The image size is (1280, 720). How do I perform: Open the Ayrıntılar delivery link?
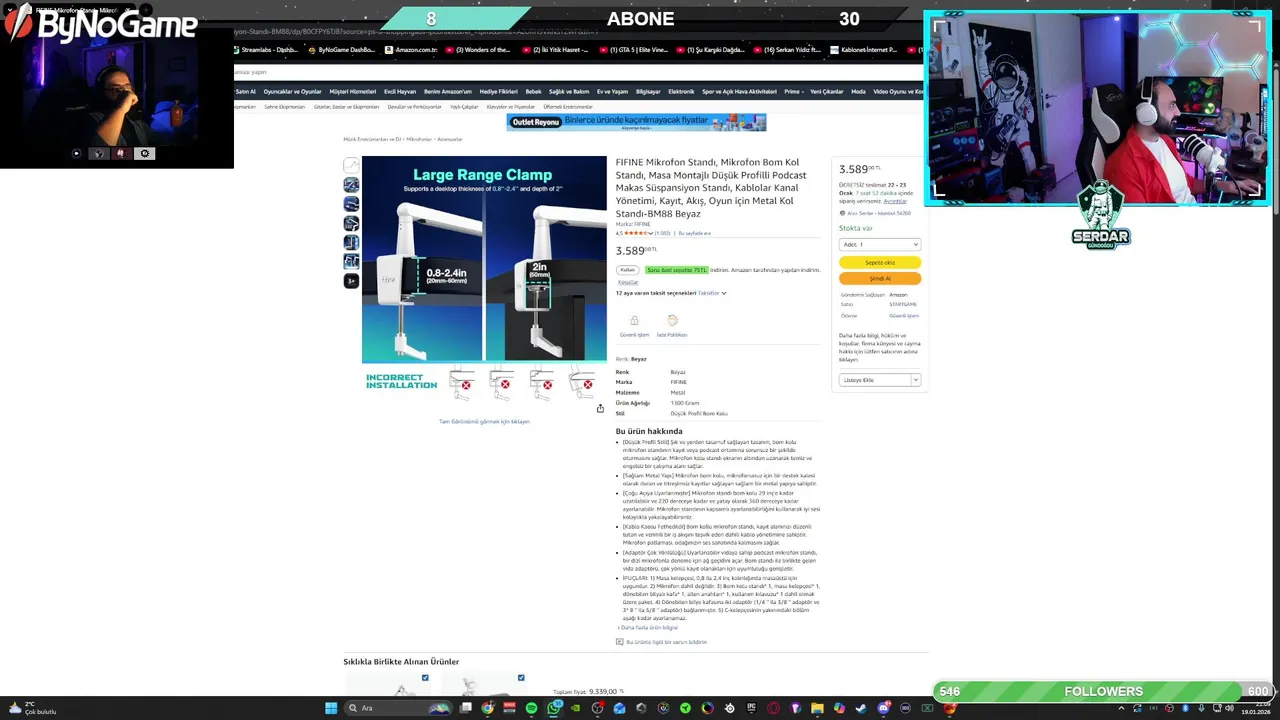pyautogui.click(x=895, y=201)
